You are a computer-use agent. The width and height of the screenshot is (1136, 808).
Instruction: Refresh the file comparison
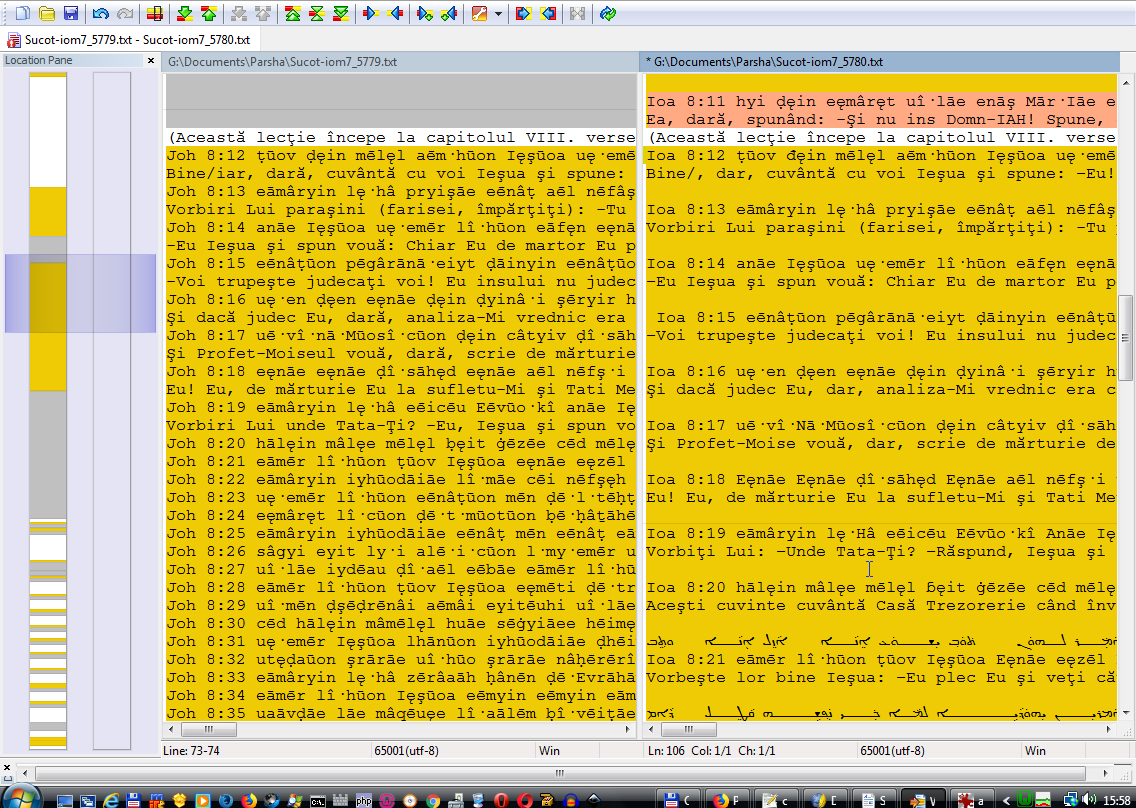pos(608,14)
